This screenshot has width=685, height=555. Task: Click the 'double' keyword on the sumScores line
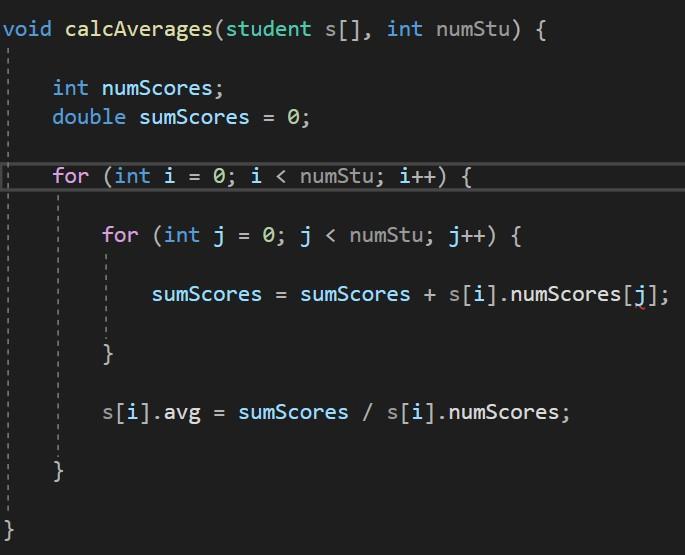(x=89, y=117)
